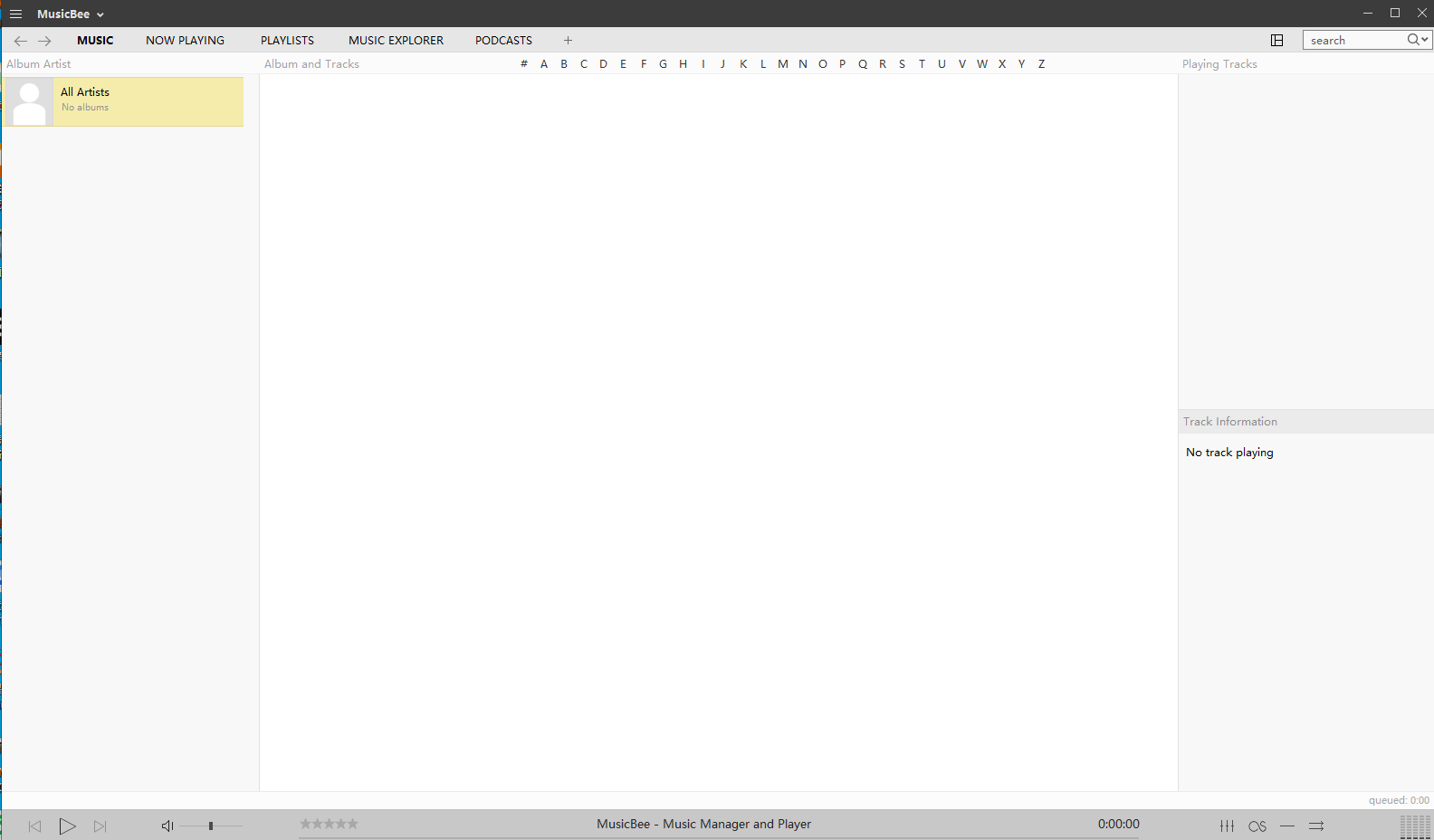The height and width of the screenshot is (840, 1434).
Task: Open the MUSIC EXPLORER tab
Action: pyautogui.click(x=396, y=41)
